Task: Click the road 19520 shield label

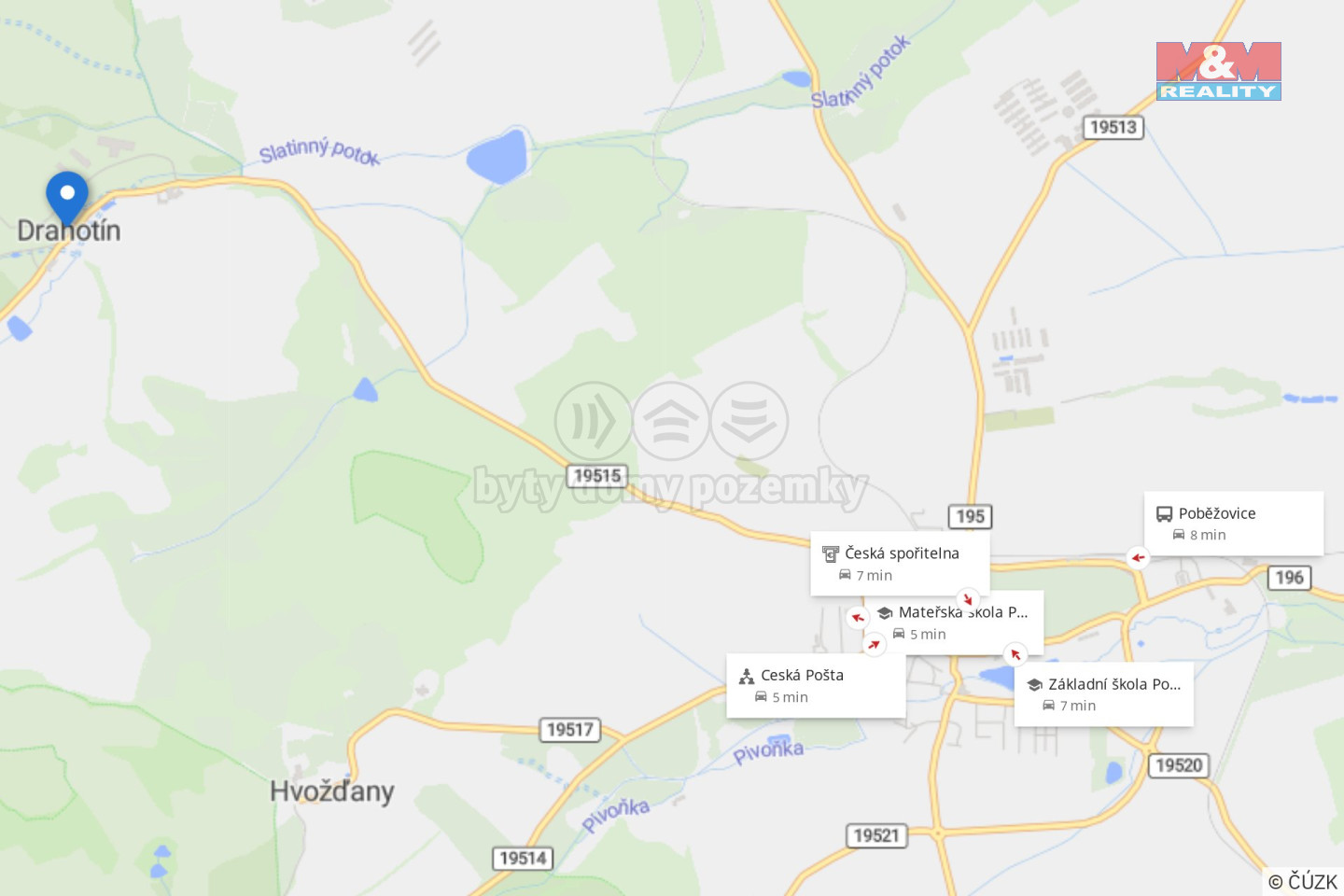Action: pos(1179,765)
